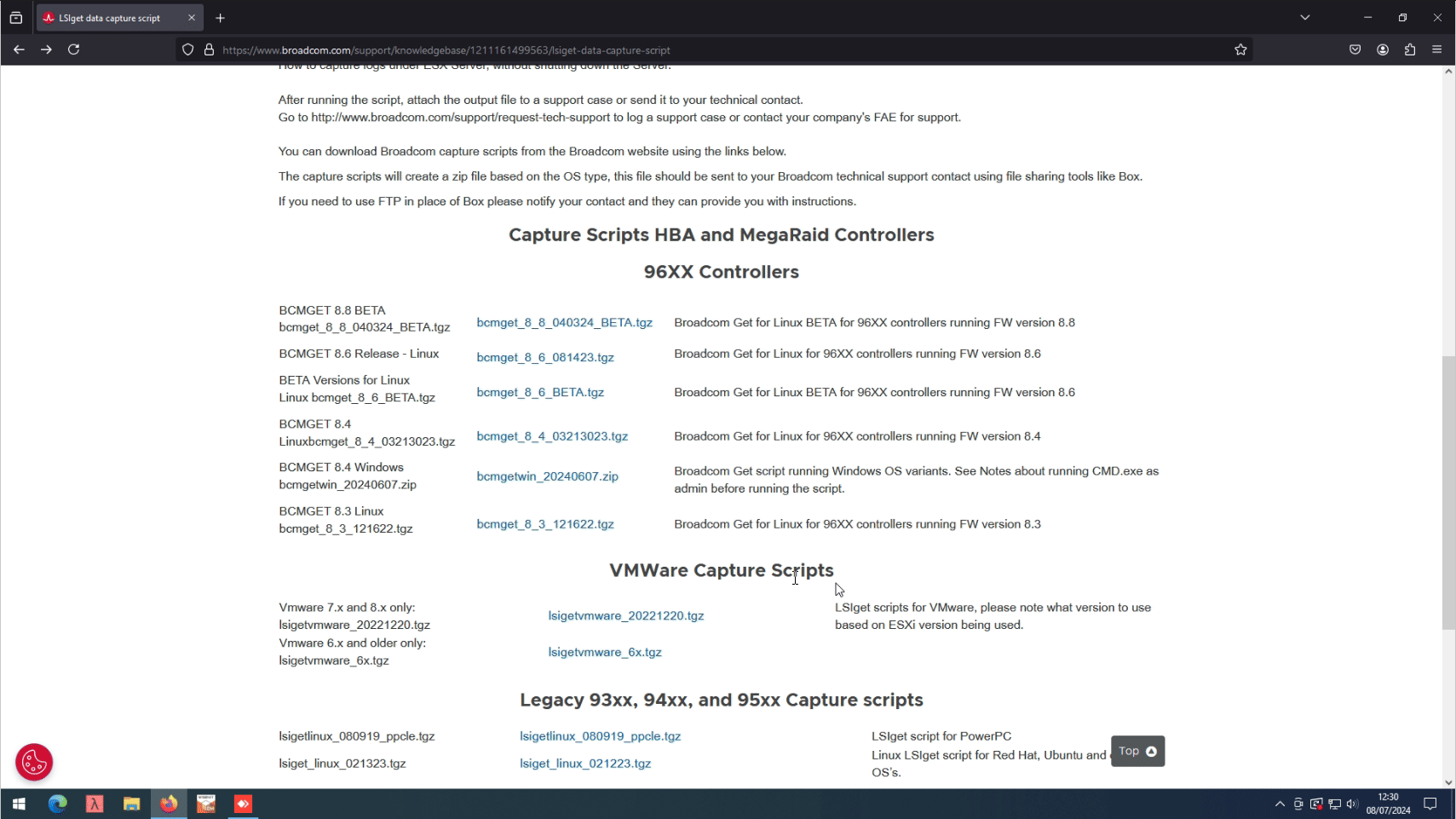Click the Vmware 7.x and 8.x only text
Screen dimensions: 1456x819
pos(347,608)
